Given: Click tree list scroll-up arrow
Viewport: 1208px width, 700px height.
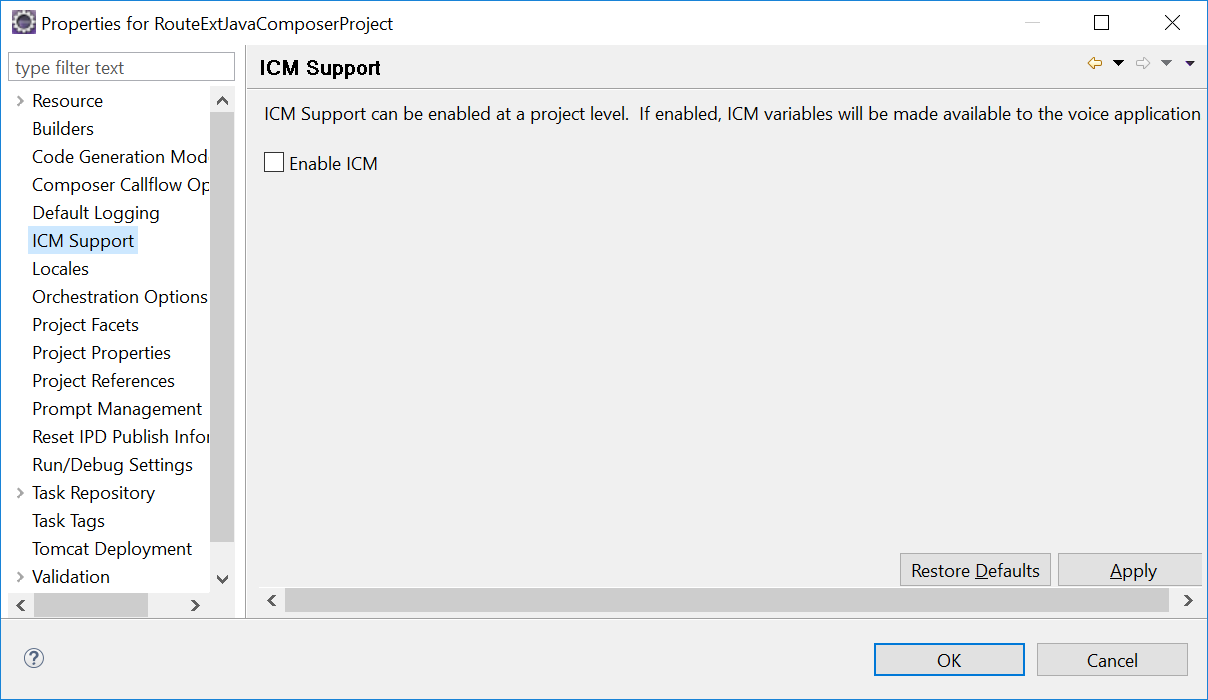Looking at the screenshot, I should (x=222, y=101).
